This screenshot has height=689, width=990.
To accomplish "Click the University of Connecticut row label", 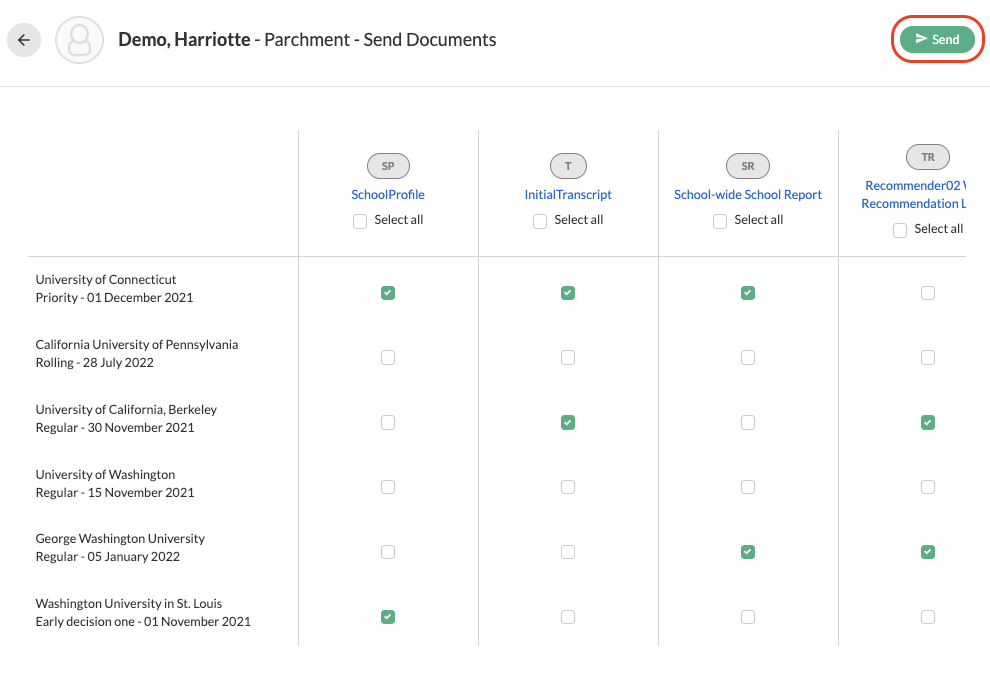I will (105, 279).
